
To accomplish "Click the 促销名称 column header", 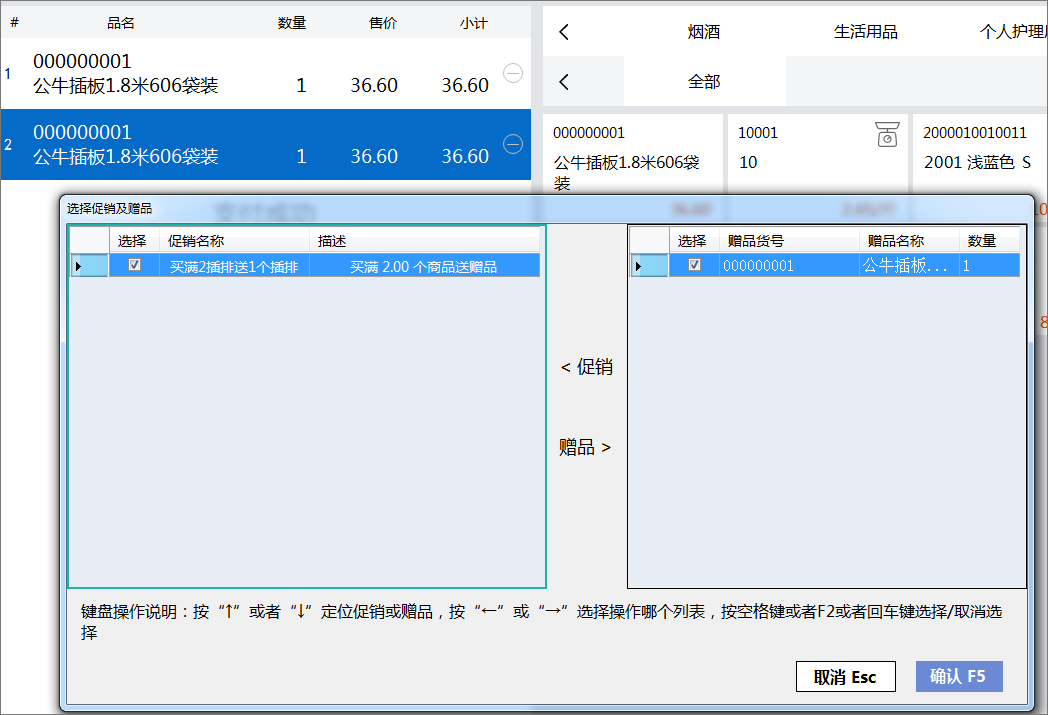I will [235, 241].
